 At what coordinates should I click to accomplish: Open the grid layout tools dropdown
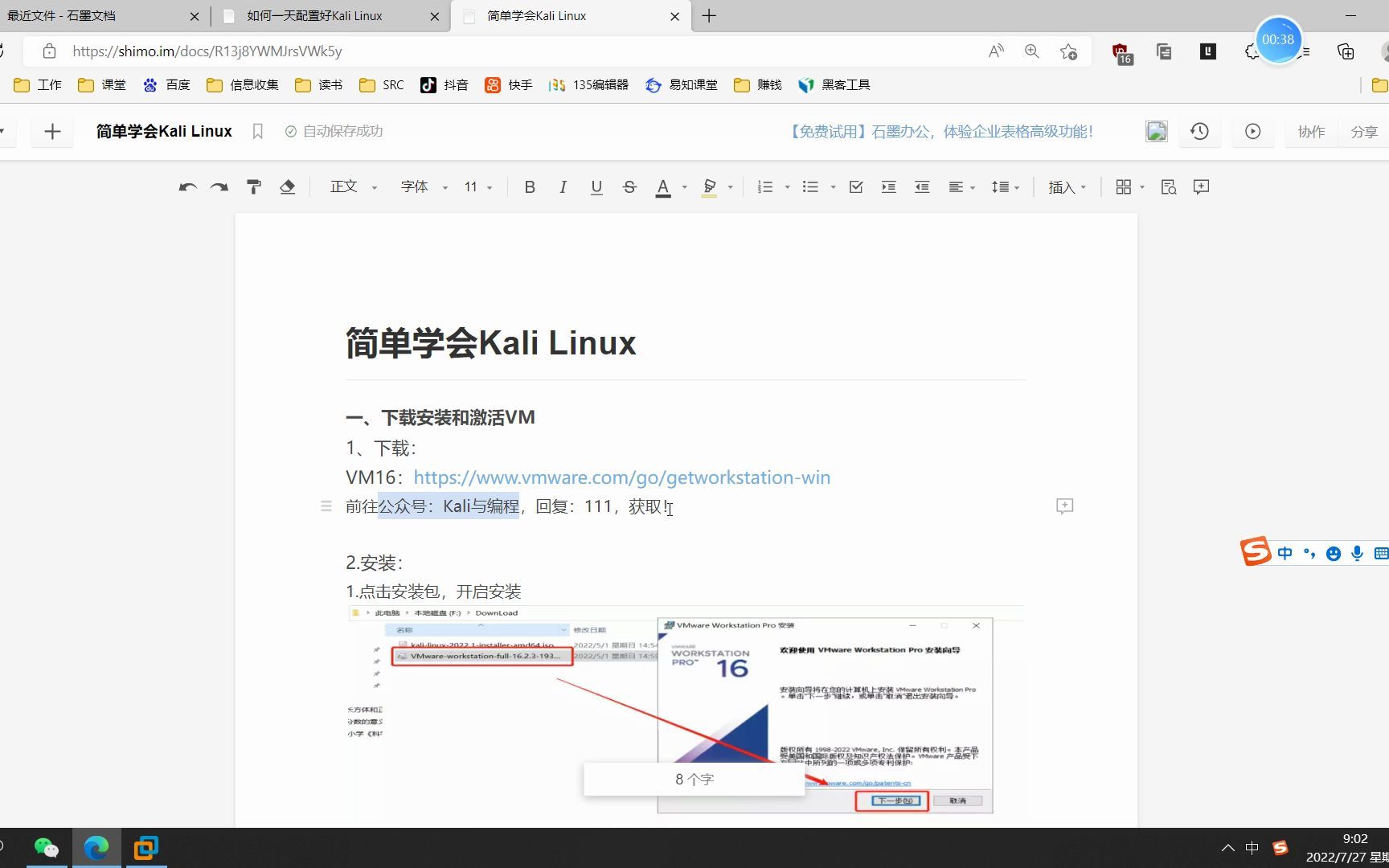click(x=1129, y=187)
